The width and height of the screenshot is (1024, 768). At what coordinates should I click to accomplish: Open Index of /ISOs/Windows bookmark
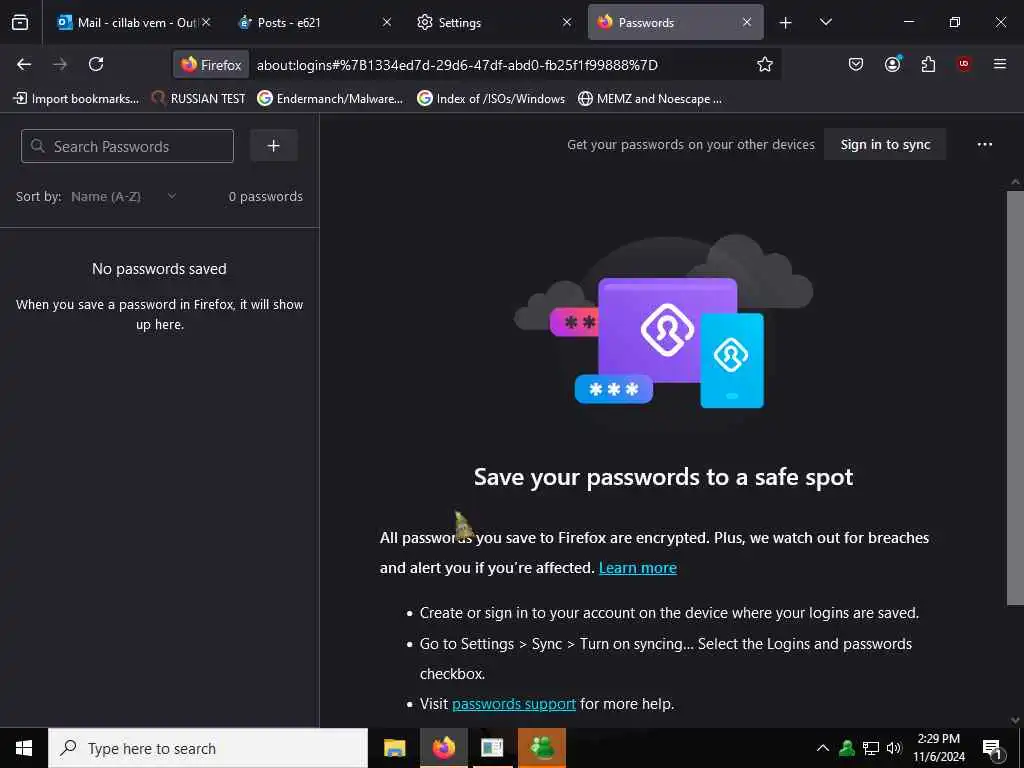point(491,99)
